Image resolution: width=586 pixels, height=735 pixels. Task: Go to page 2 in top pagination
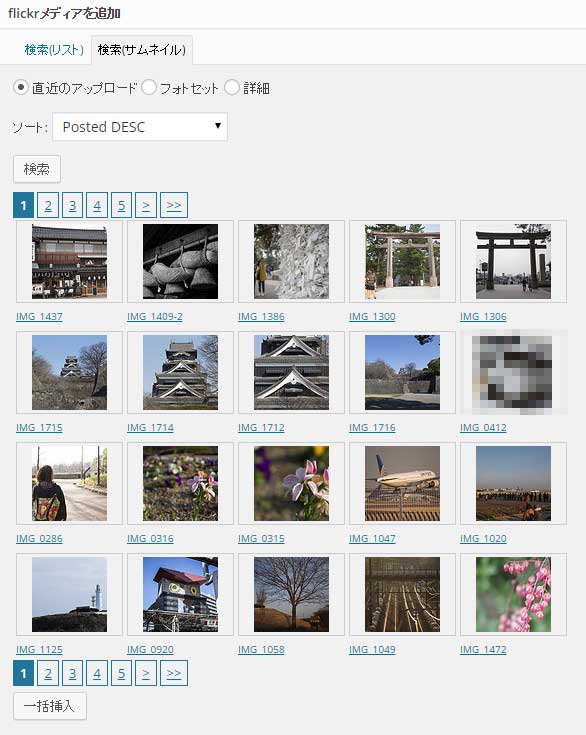coord(48,205)
